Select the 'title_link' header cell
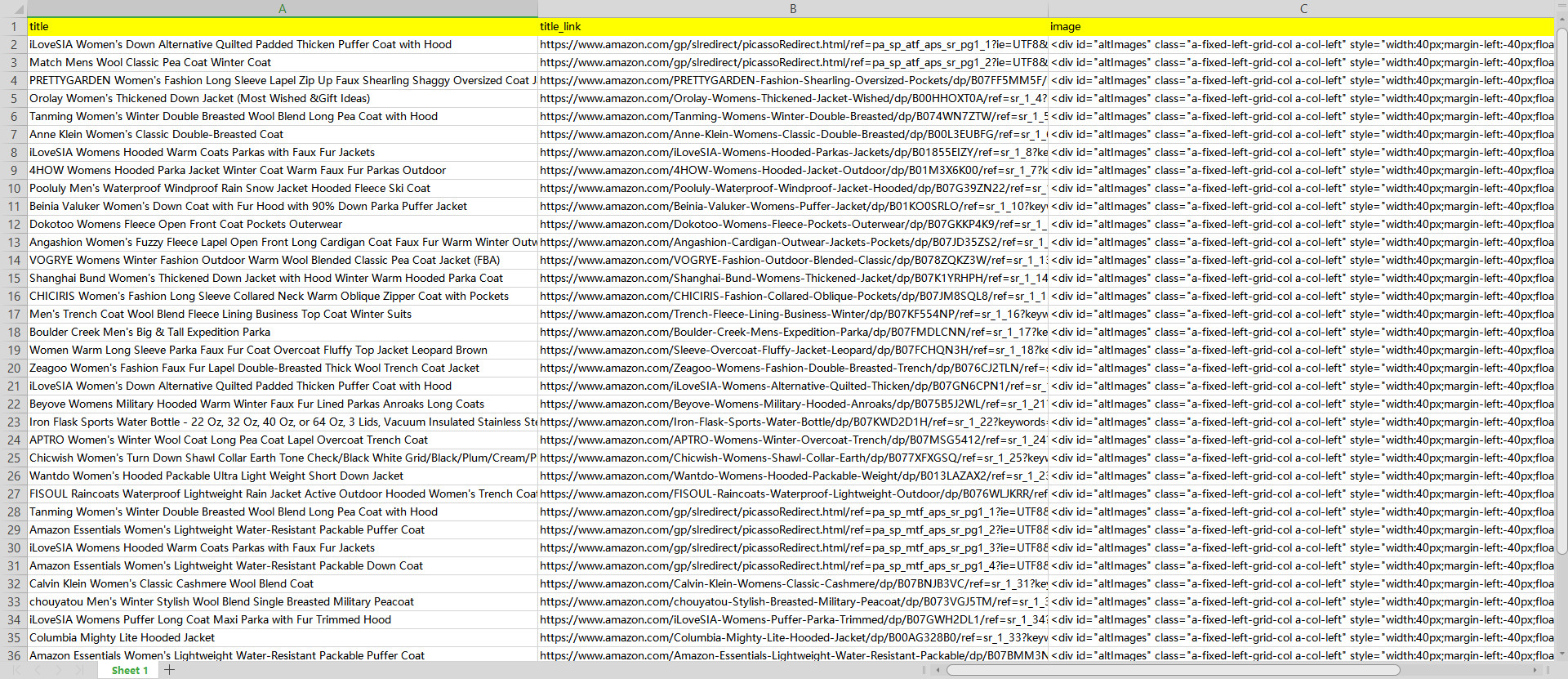The image size is (1568, 679). (x=792, y=26)
